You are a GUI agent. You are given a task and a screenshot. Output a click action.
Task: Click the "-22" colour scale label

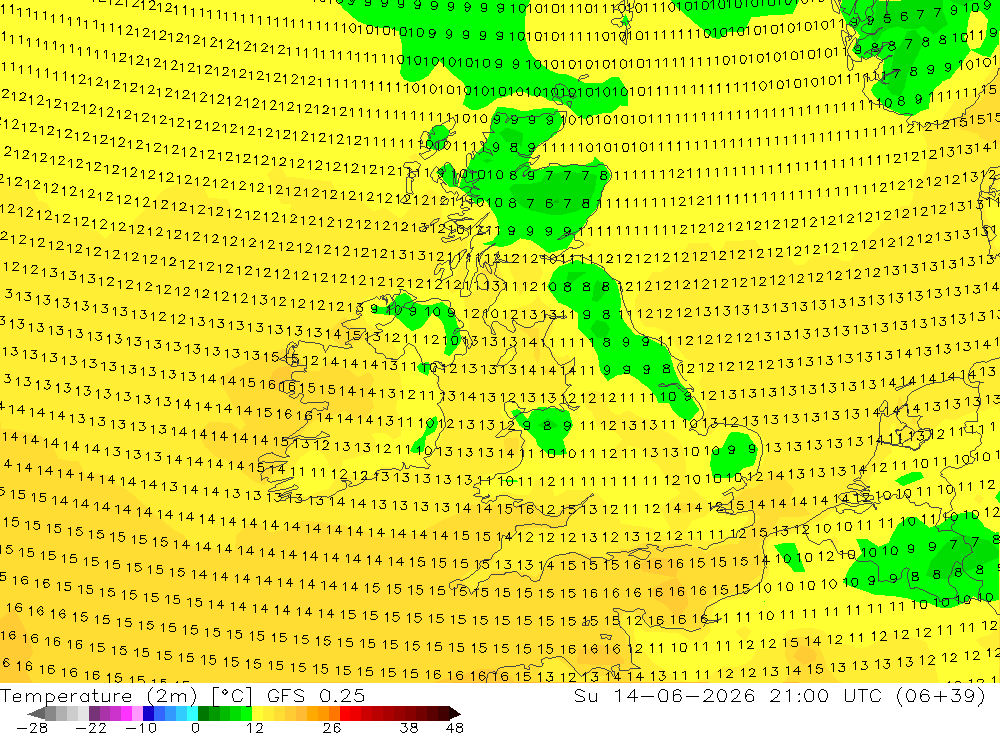point(91,727)
